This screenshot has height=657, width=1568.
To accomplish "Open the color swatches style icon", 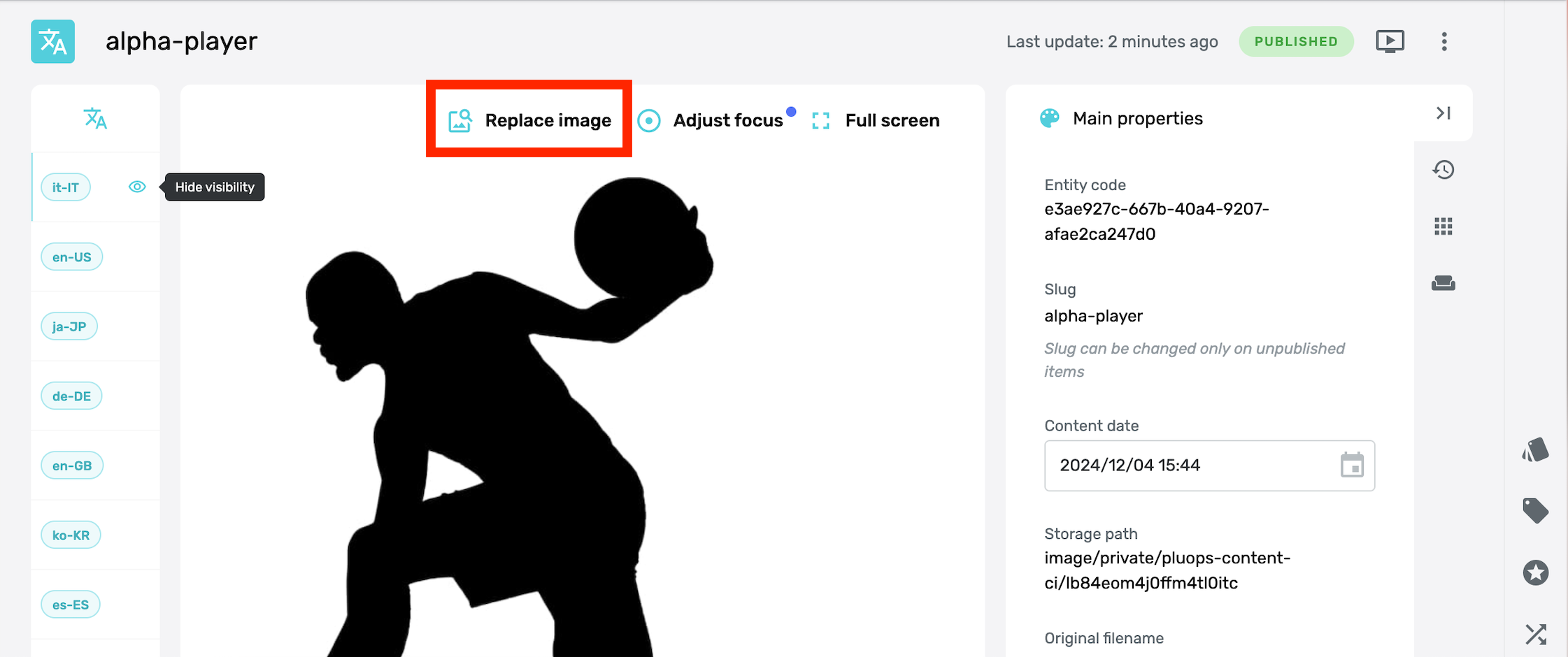I will click(1536, 449).
